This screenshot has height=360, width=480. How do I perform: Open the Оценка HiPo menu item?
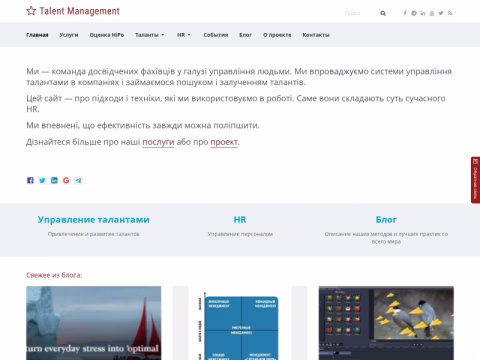[107, 35]
